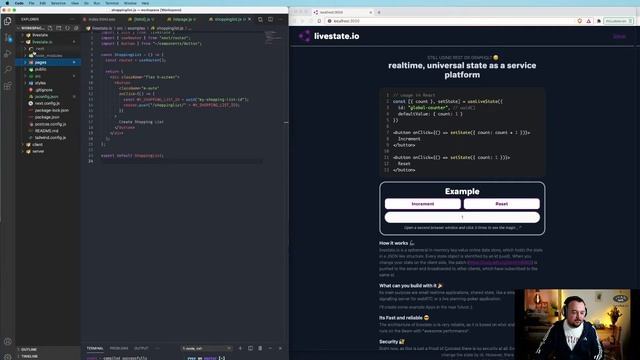Click the browser shield icon in address bar

point(580,21)
